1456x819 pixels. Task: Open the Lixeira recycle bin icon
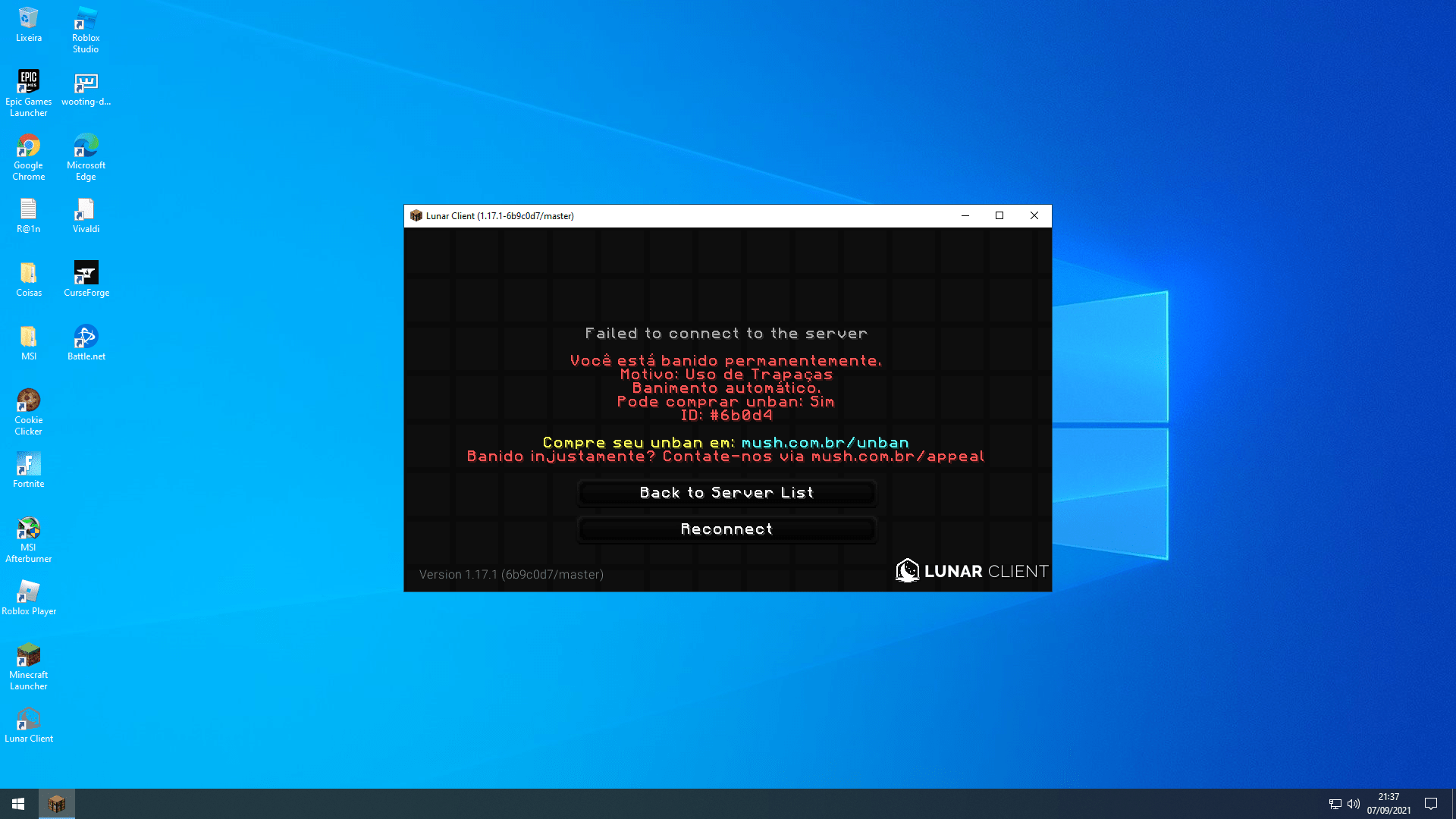click(x=29, y=24)
